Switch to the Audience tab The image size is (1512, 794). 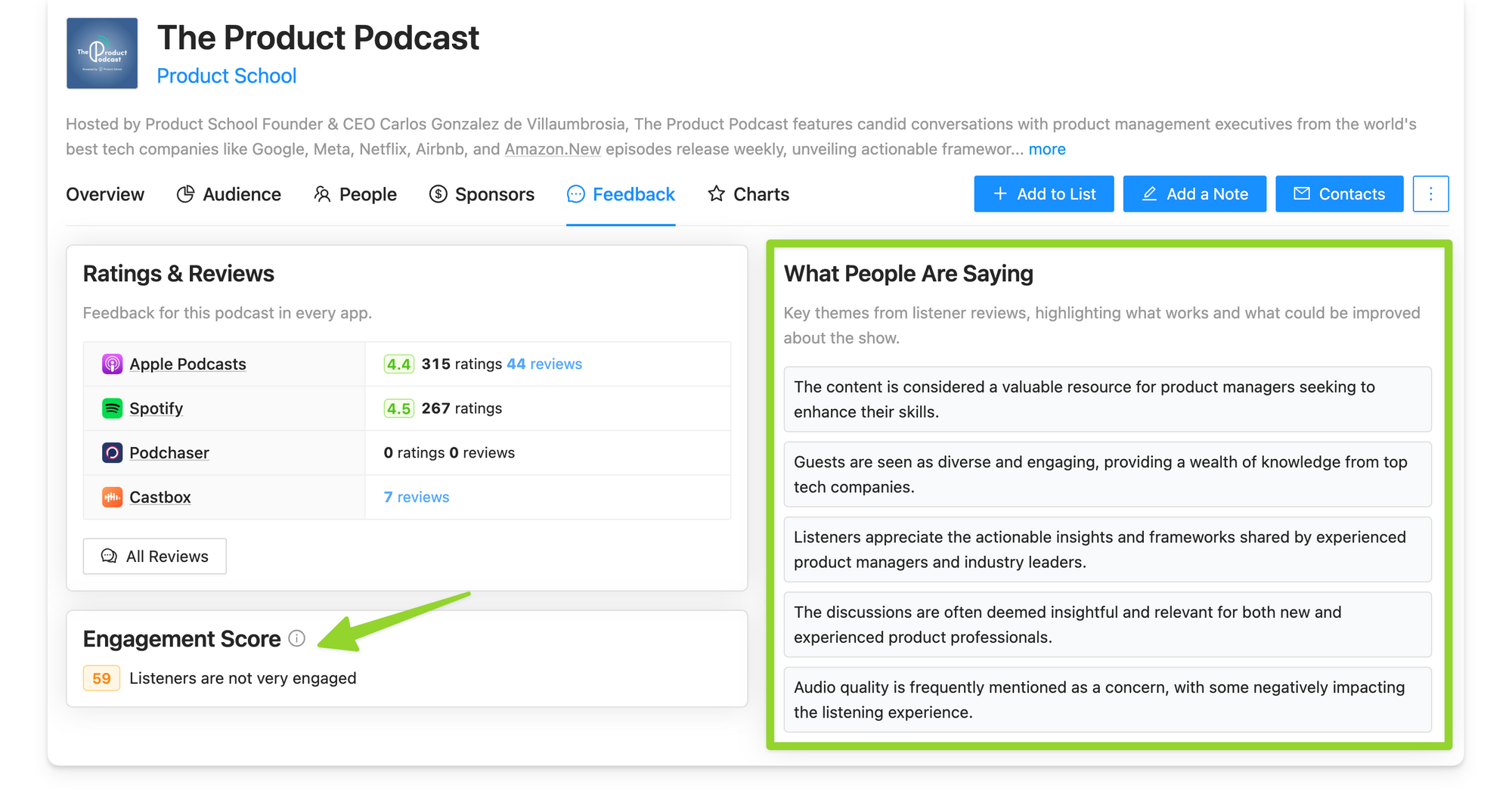pos(228,194)
